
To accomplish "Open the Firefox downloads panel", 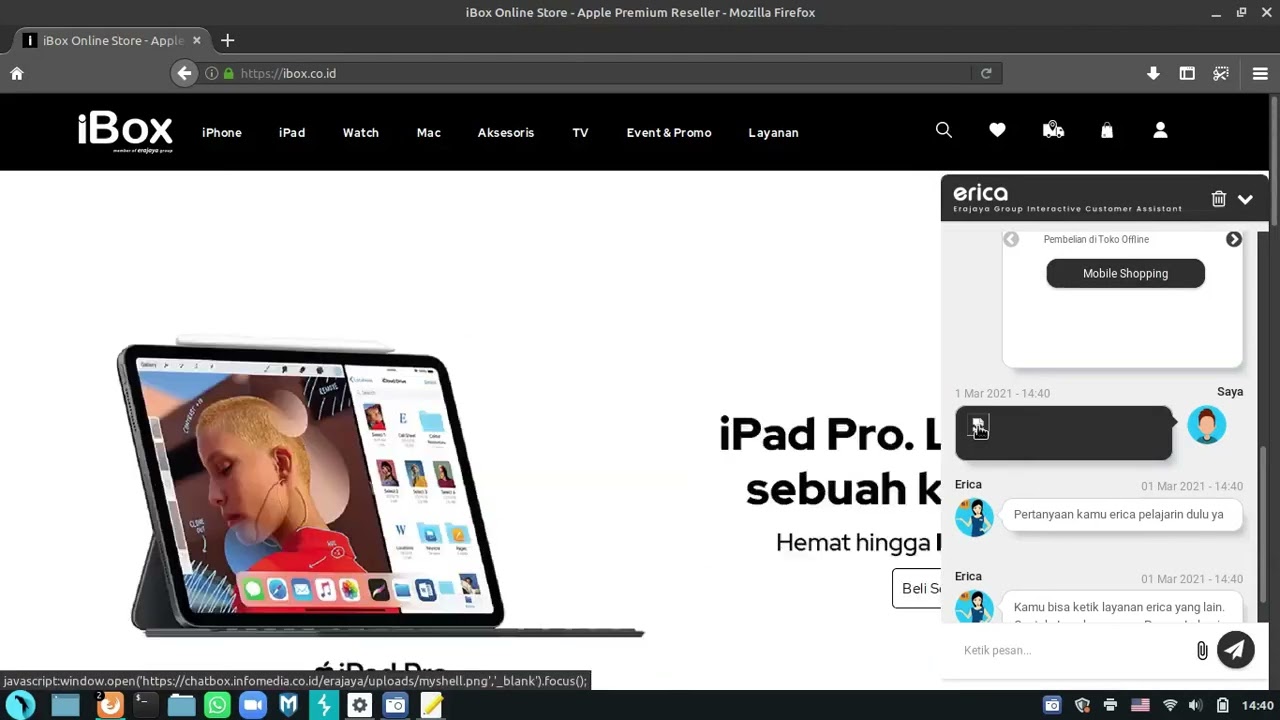I will (1153, 73).
